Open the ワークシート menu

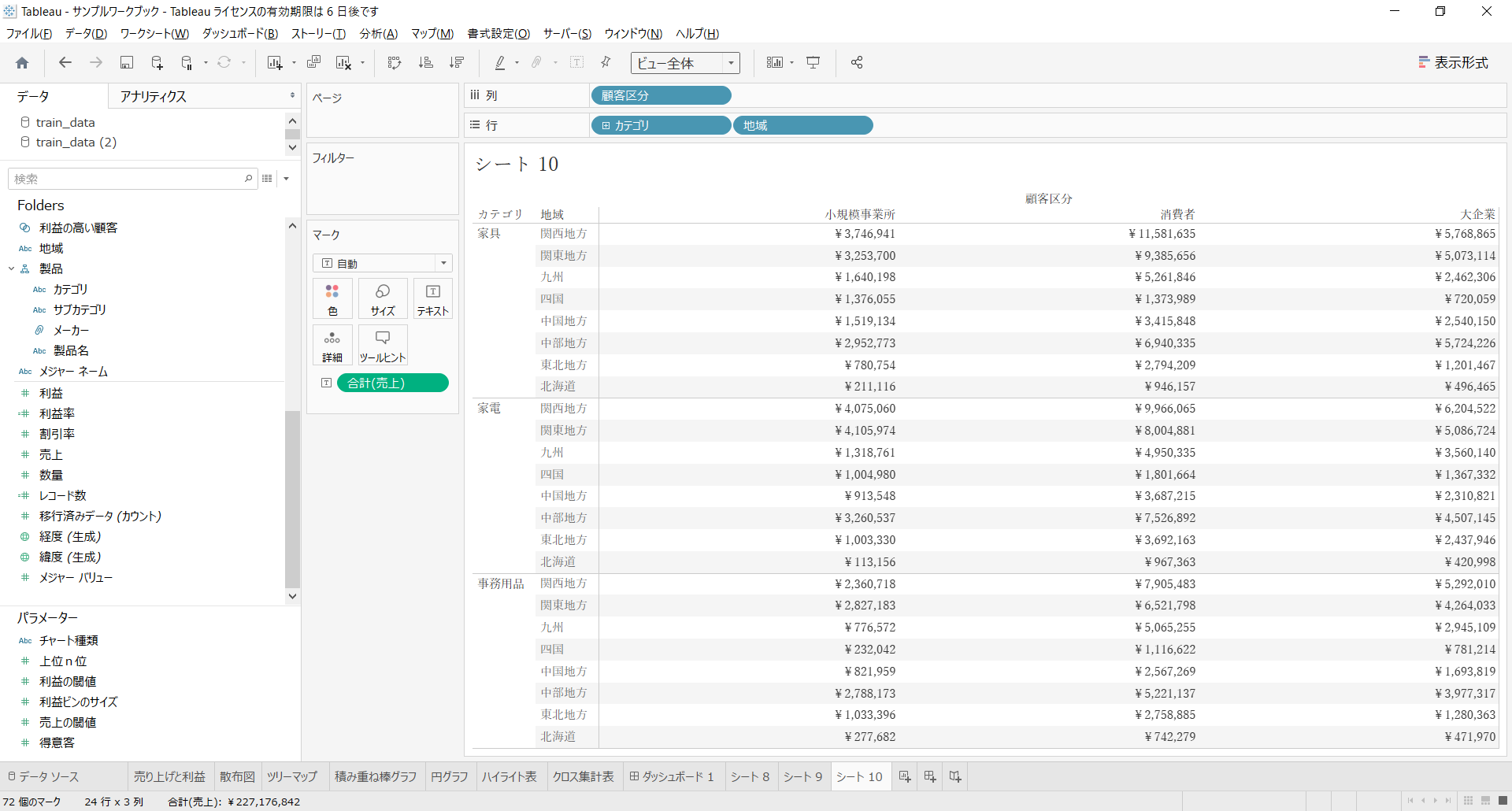pos(154,34)
